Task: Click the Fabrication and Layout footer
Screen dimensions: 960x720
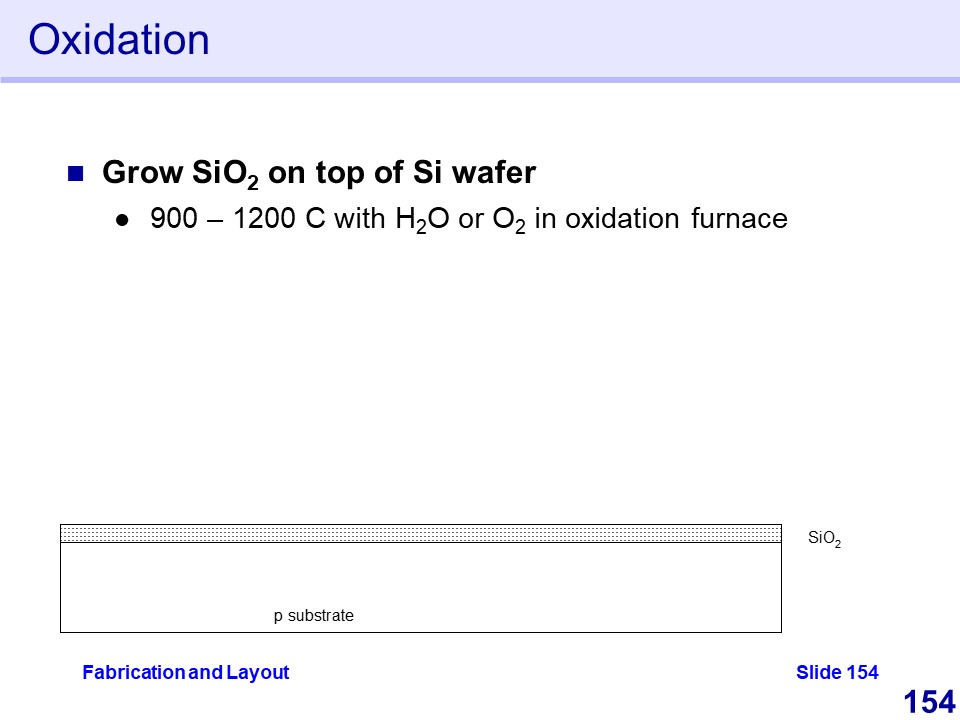Action: tap(185, 672)
